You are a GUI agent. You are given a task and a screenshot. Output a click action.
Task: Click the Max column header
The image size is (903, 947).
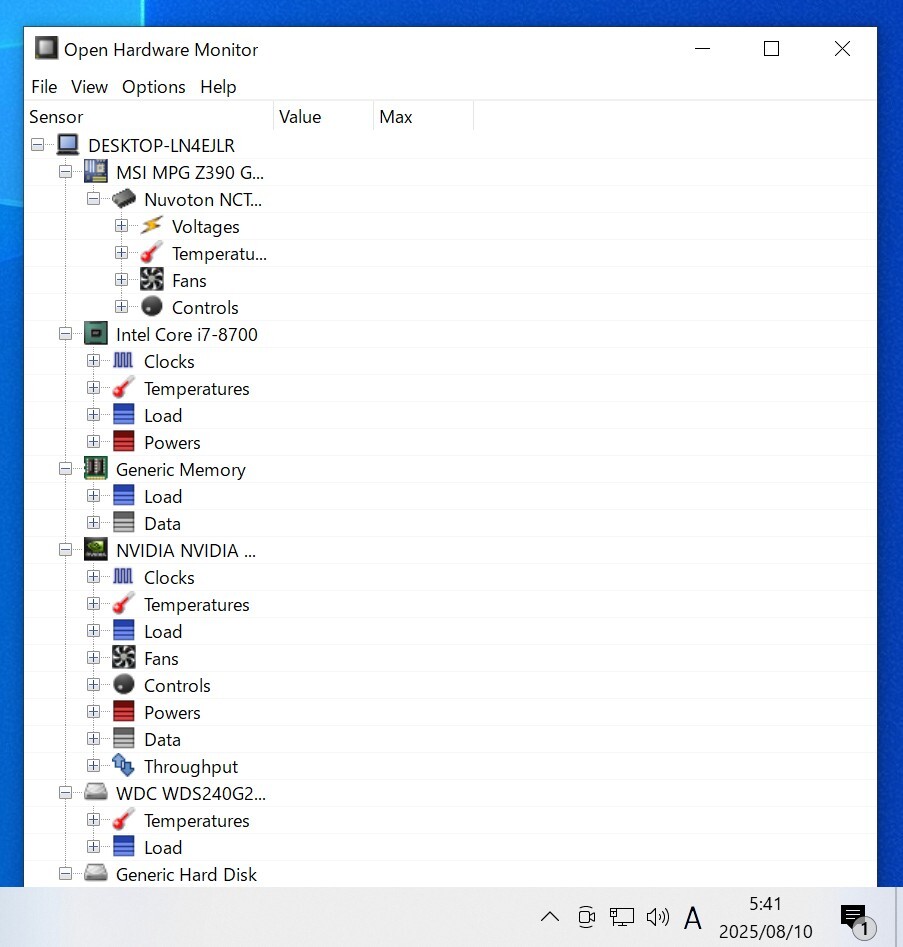(423, 117)
